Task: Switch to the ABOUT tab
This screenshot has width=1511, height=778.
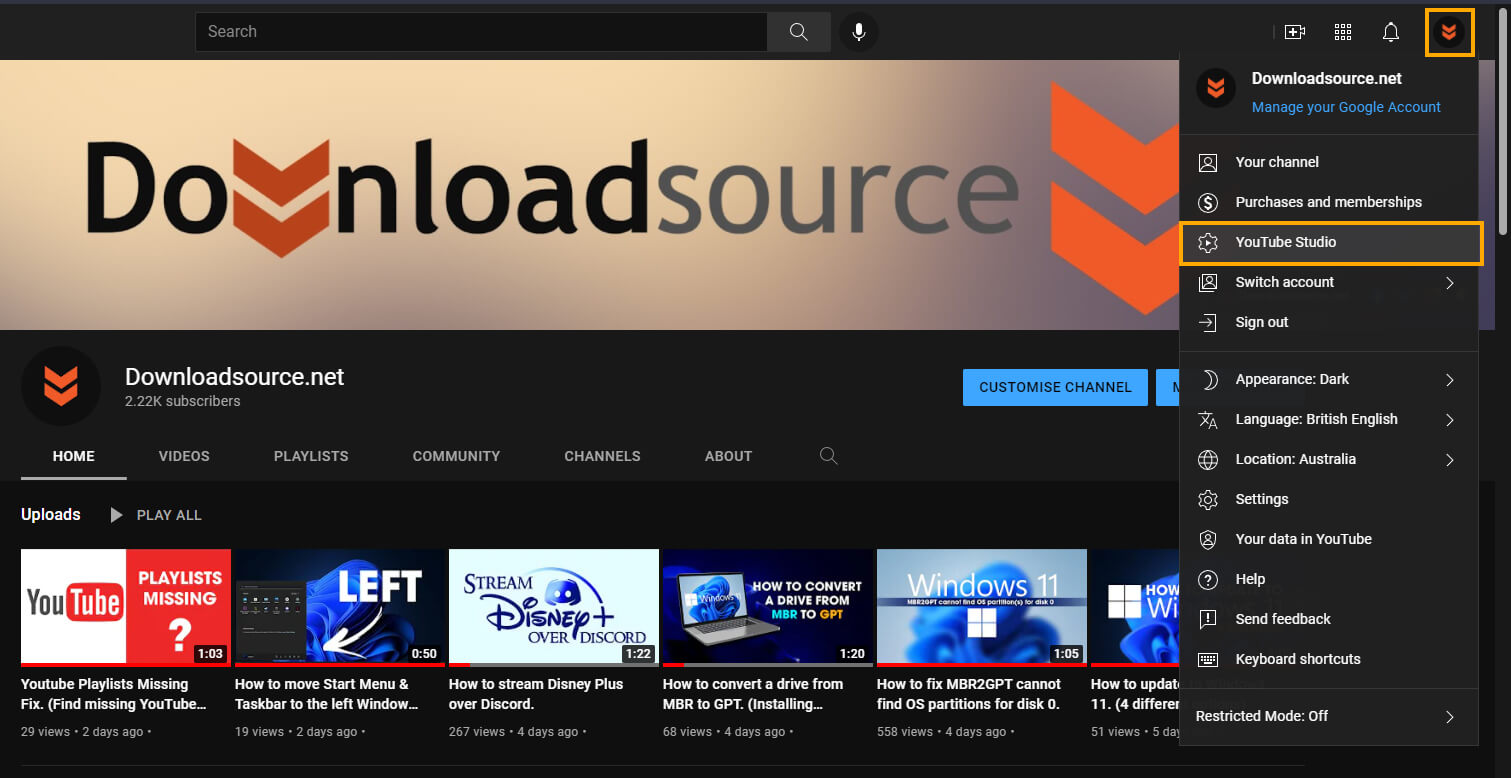Action: (728, 456)
